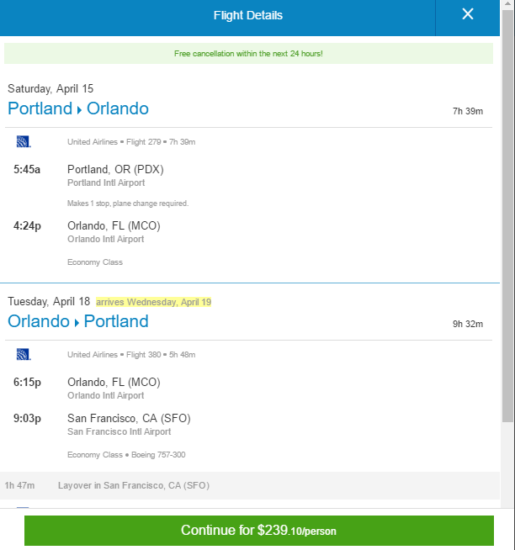Click the free cancellation notice banner
Viewport: 515px width, 550px height.
pos(248,54)
